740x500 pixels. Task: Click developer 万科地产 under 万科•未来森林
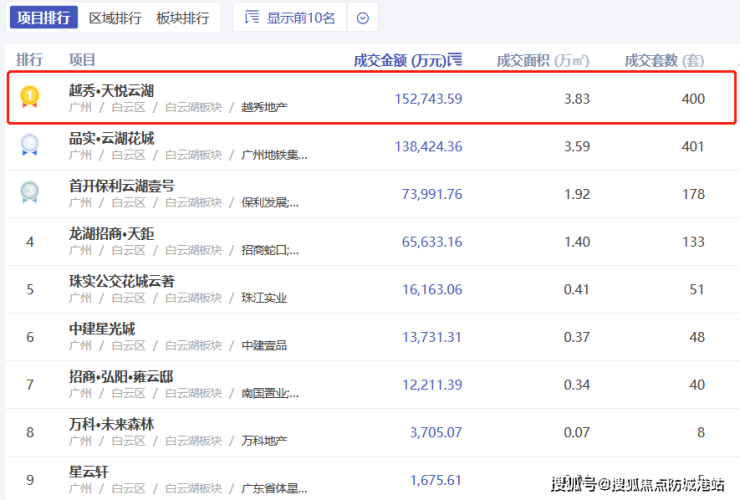pos(264,441)
